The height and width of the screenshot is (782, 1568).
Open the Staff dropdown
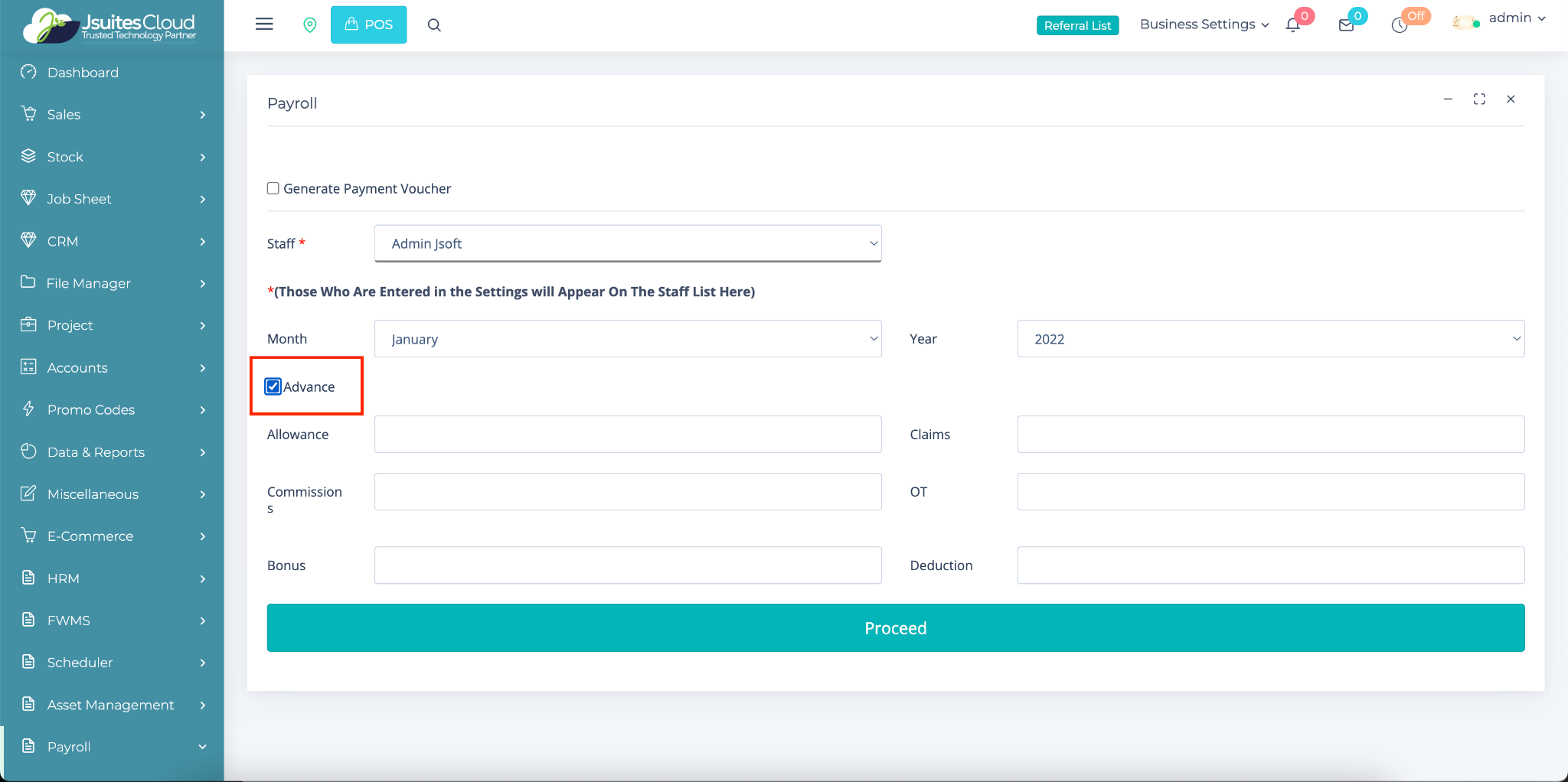(x=627, y=243)
